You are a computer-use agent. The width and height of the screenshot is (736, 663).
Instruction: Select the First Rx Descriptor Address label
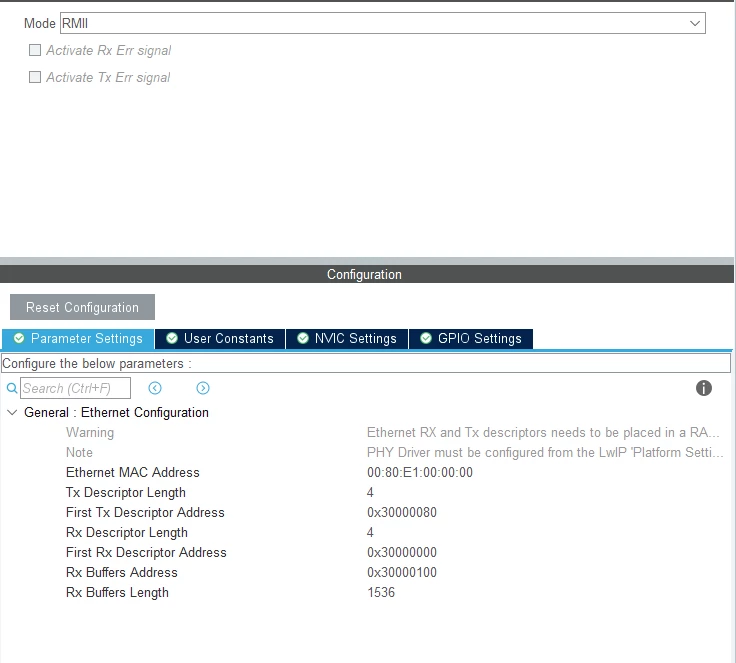(146, 552)
